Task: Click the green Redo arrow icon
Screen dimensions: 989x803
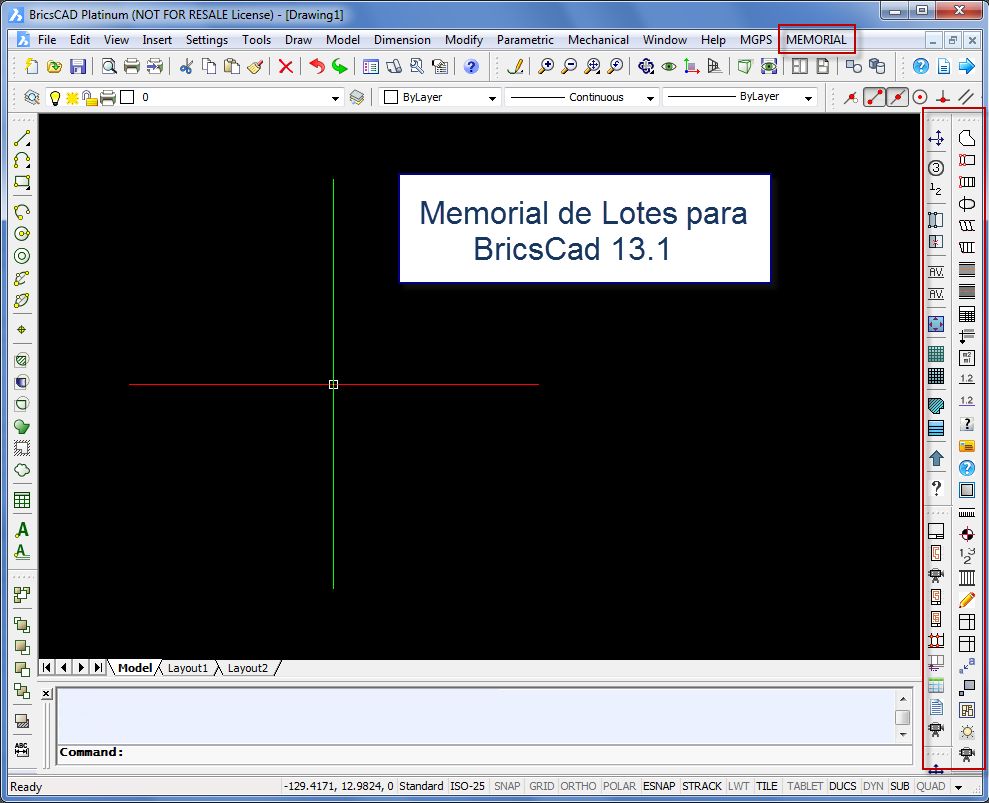Action: 340,67
